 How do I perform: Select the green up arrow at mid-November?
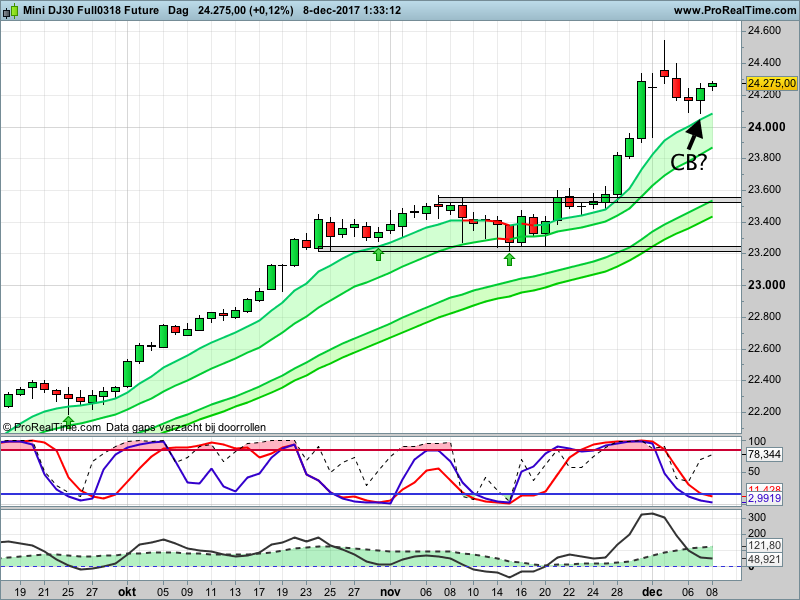click(x=509, y=260)
